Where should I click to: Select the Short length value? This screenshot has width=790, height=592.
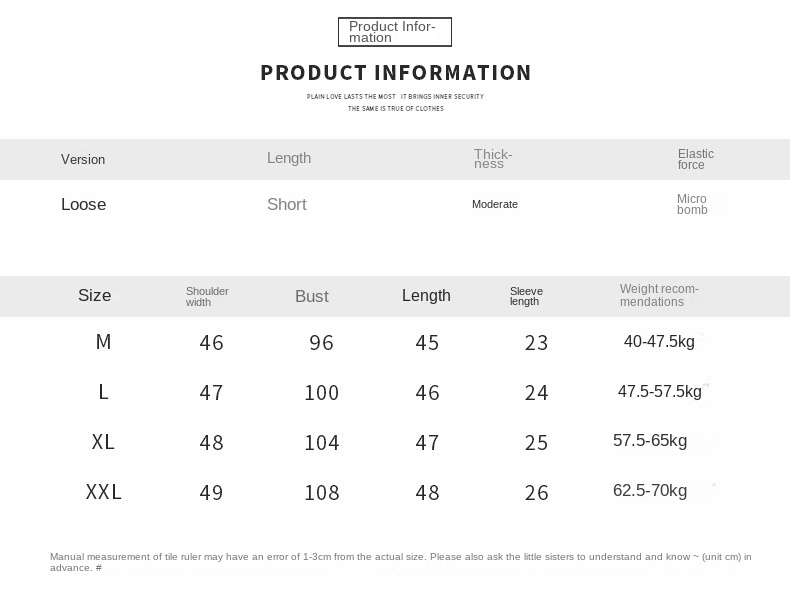[286, 205]
